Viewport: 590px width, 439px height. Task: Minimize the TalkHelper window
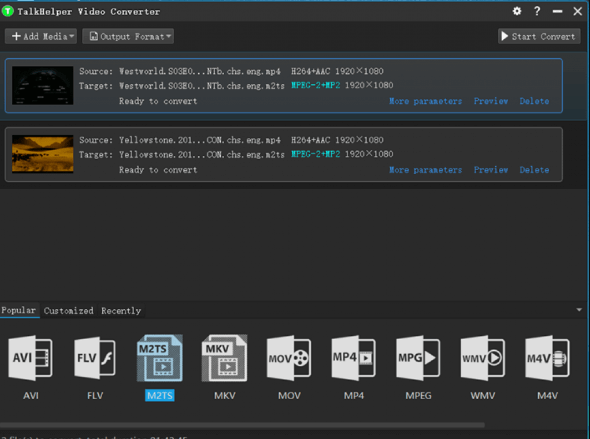point(557,12)
